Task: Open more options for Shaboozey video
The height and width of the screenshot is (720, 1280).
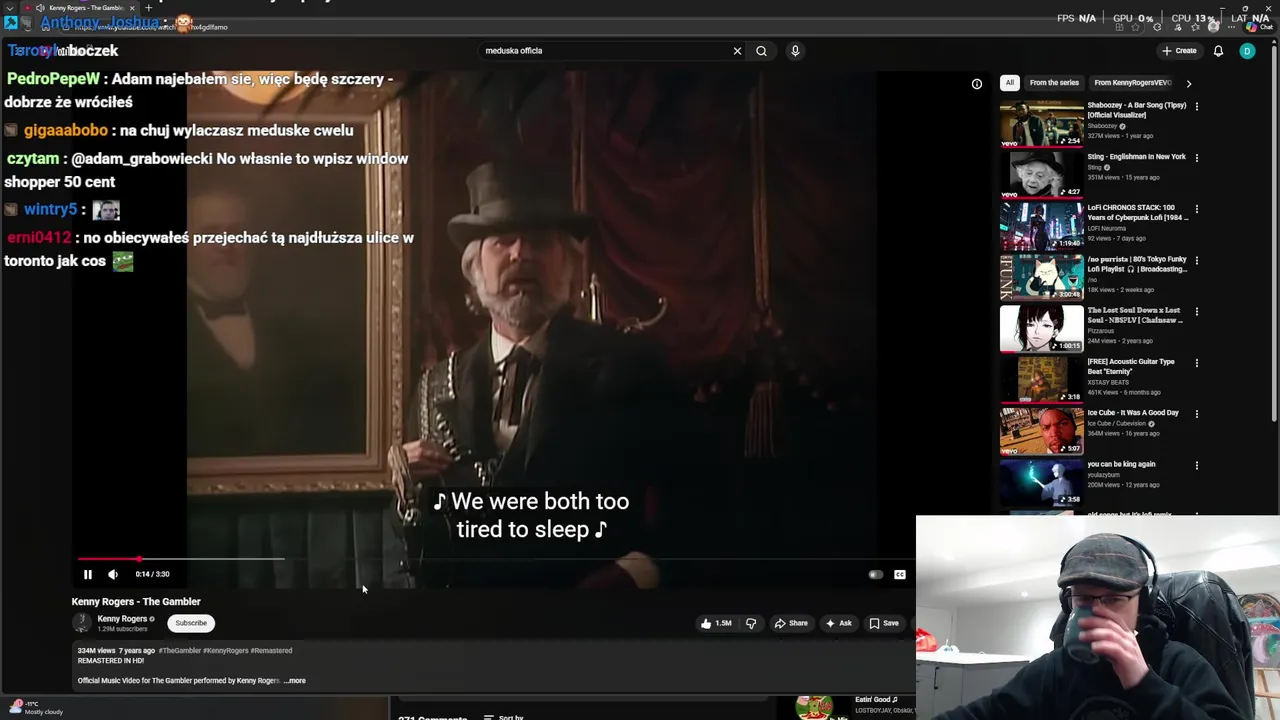Action: coord(1196,106)
